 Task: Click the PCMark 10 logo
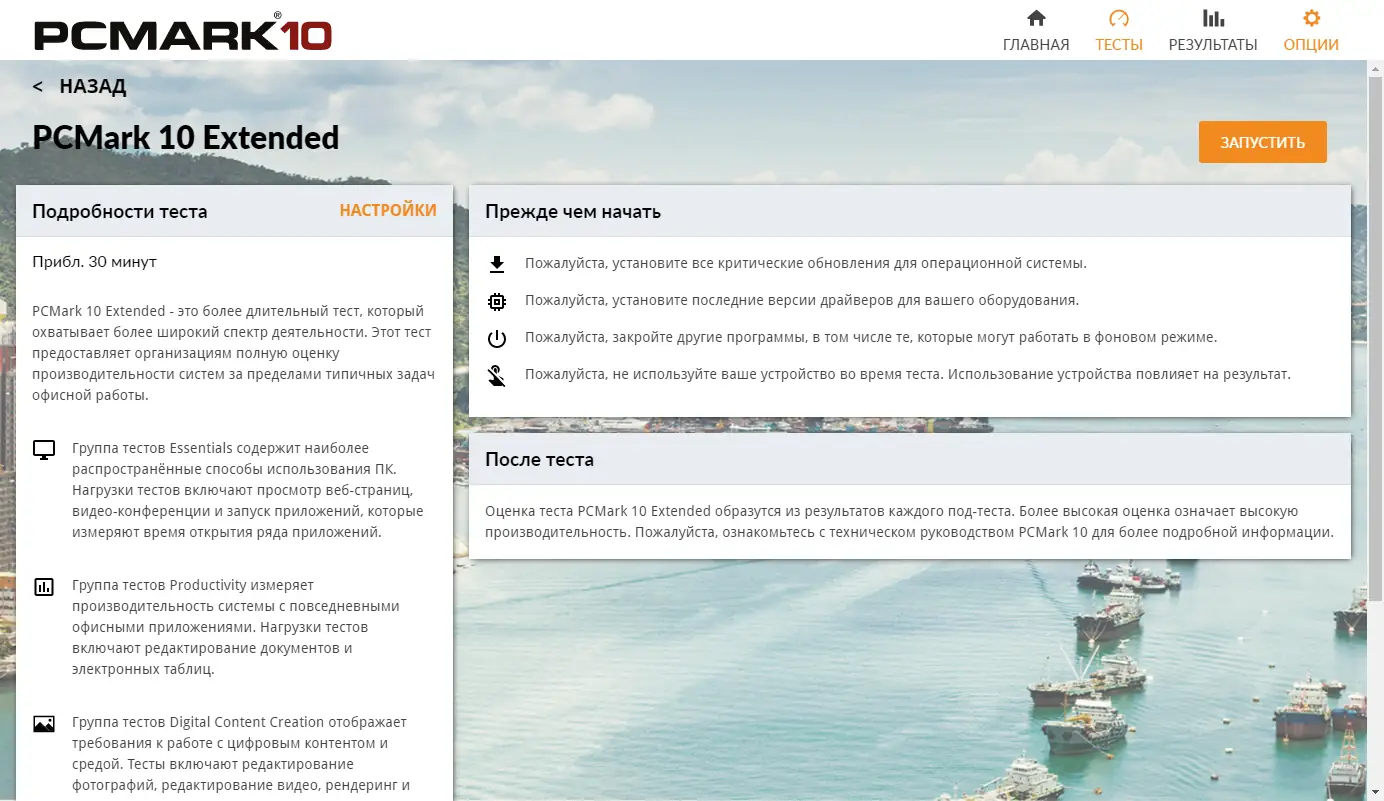183,31
